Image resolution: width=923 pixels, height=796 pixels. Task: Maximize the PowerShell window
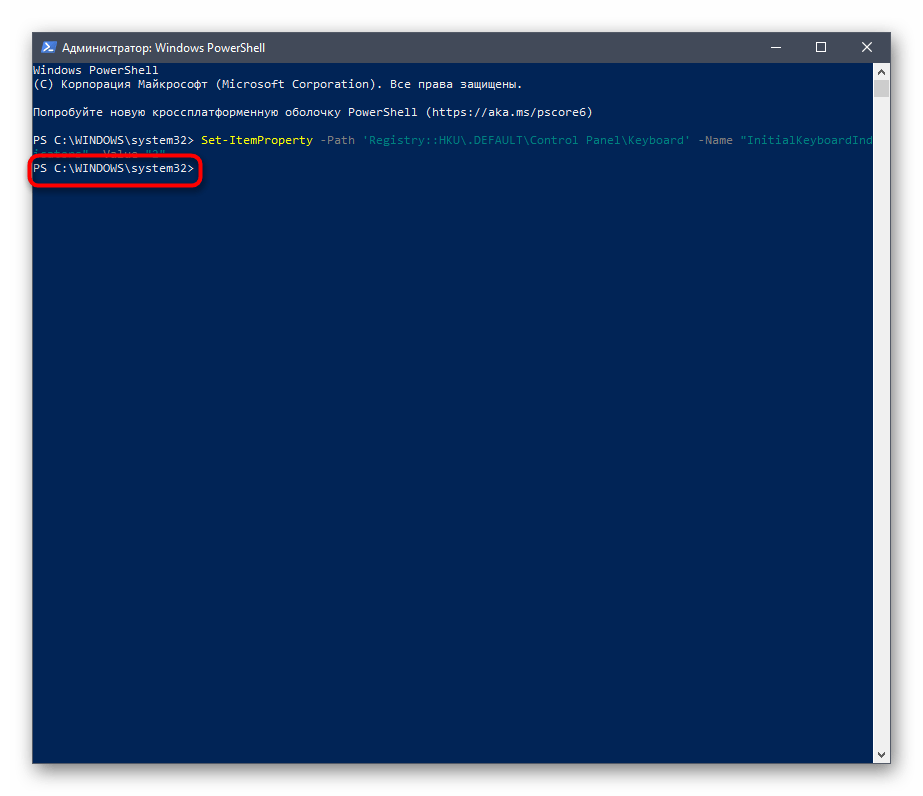coord(821,47)
